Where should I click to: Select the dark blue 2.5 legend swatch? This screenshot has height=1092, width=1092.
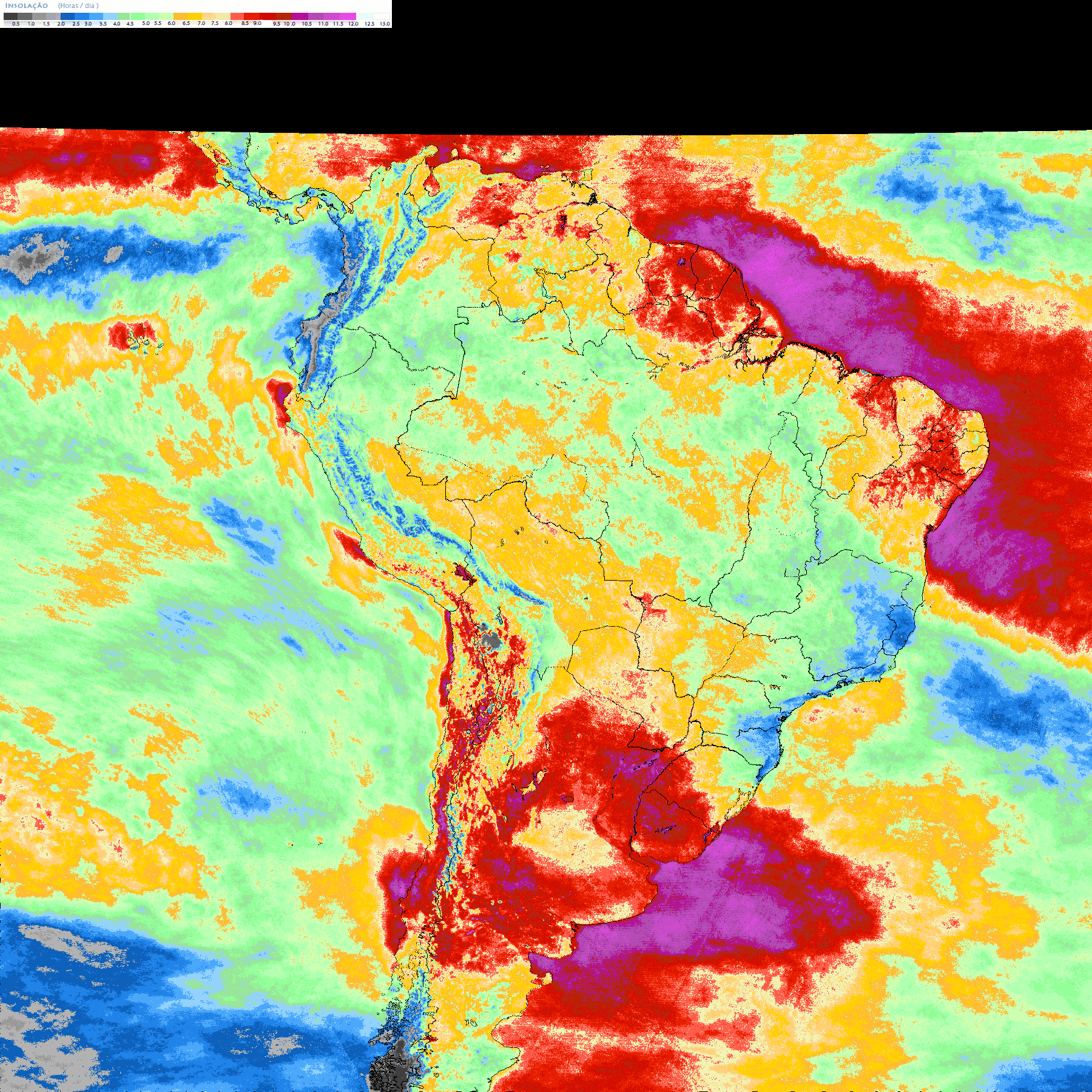[x=67, y=16]
